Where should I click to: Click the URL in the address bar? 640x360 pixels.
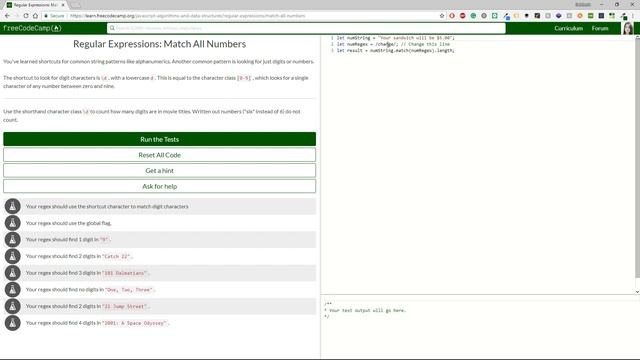(188, 16)
